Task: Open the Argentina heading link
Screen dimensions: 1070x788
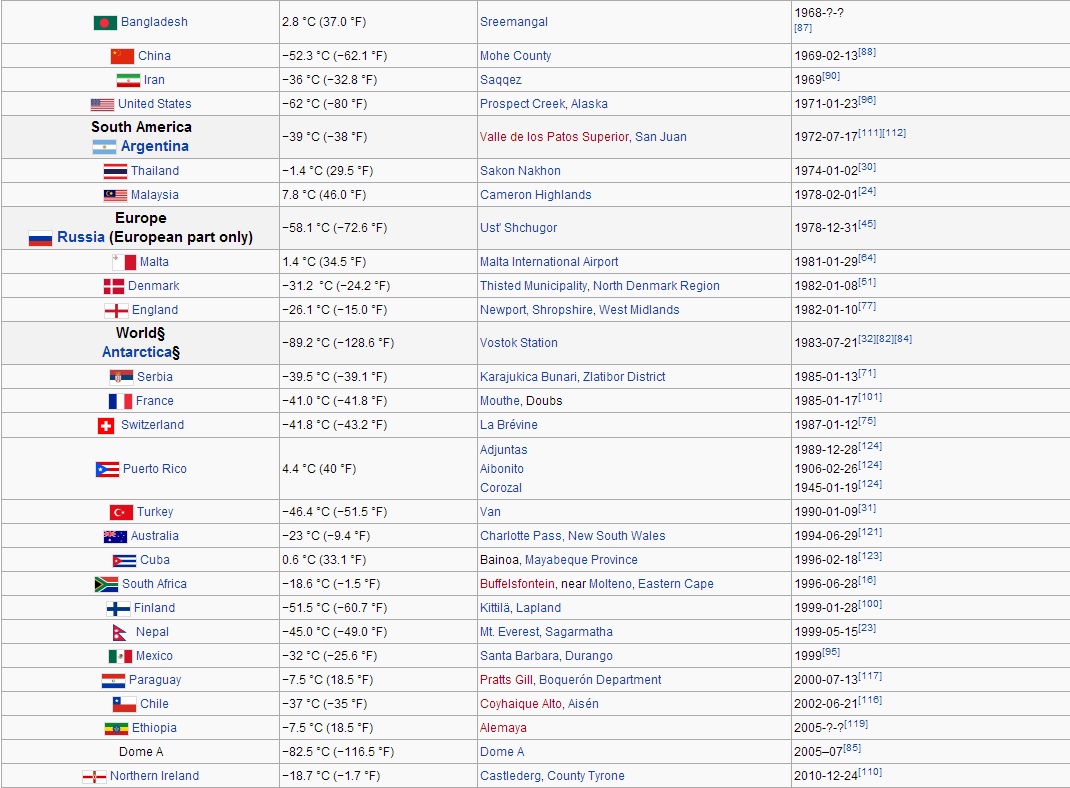Action: 155,146
